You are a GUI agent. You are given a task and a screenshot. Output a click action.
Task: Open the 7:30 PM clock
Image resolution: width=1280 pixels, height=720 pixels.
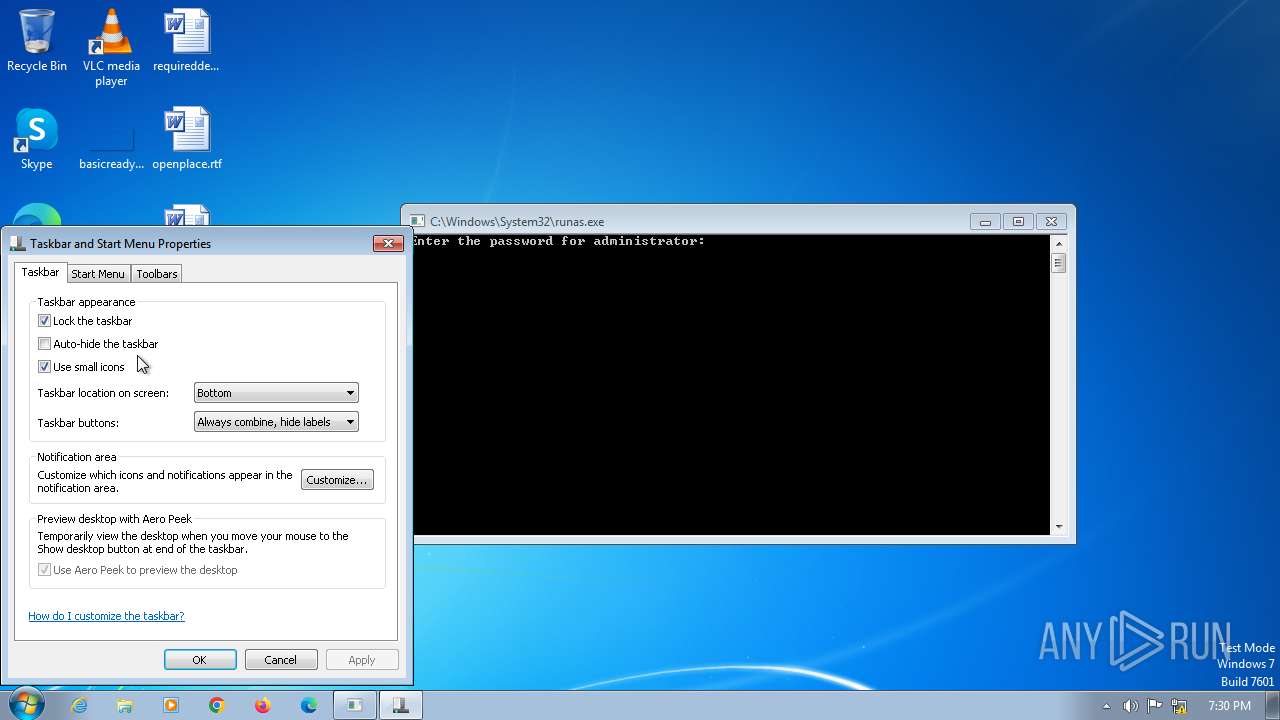(1229, 706)
